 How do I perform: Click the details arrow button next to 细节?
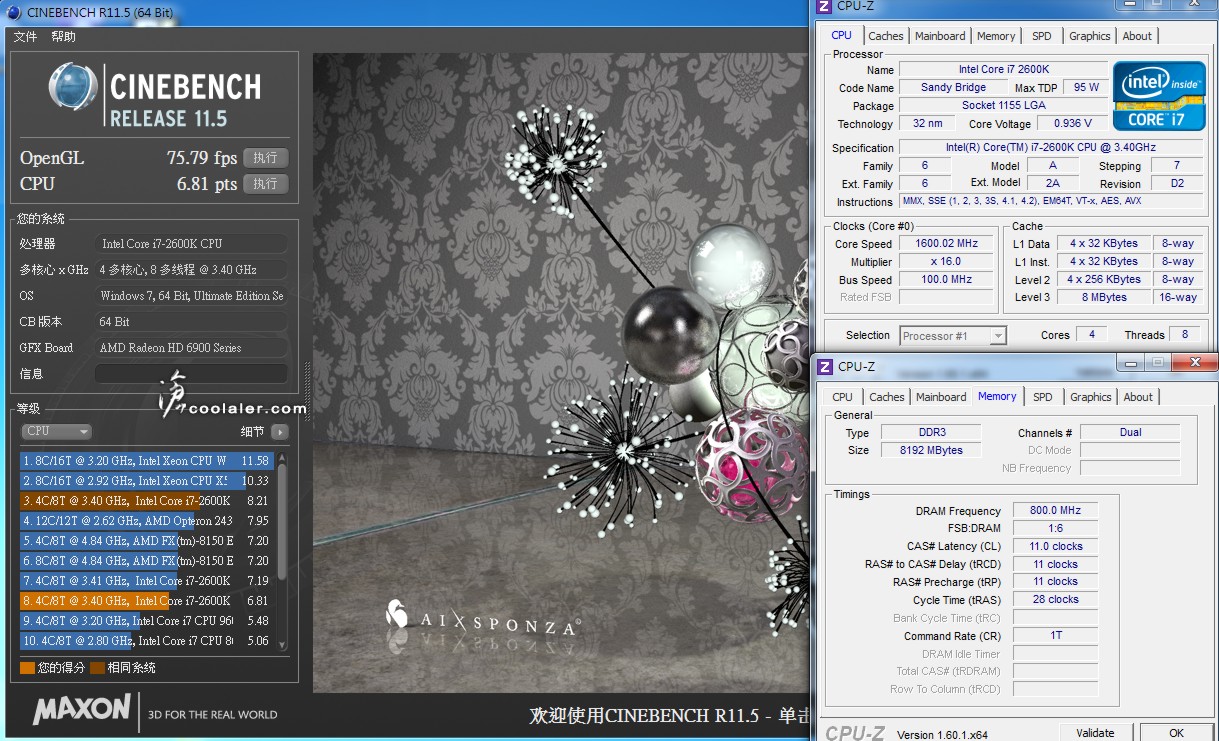pos(279,432)
